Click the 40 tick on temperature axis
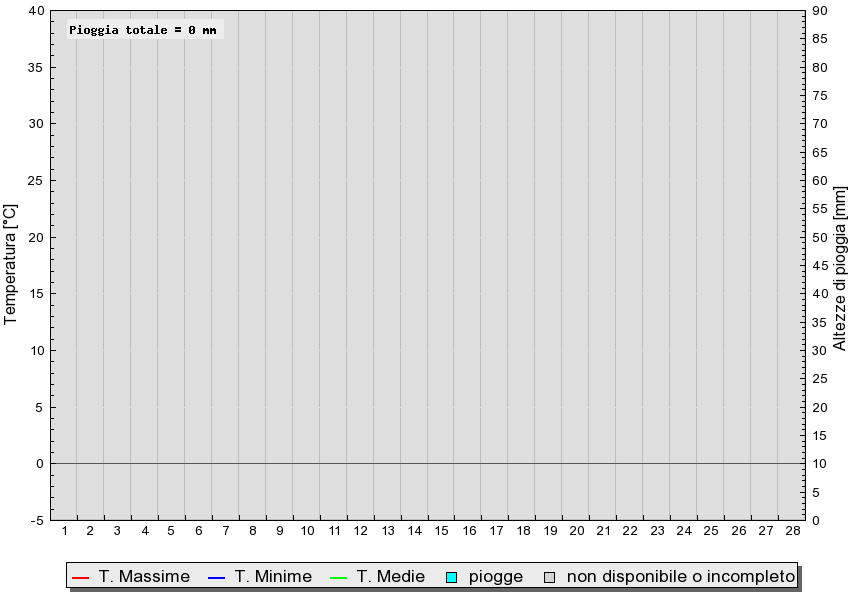This screenshot has width=865, height=600. click(36, 11)
